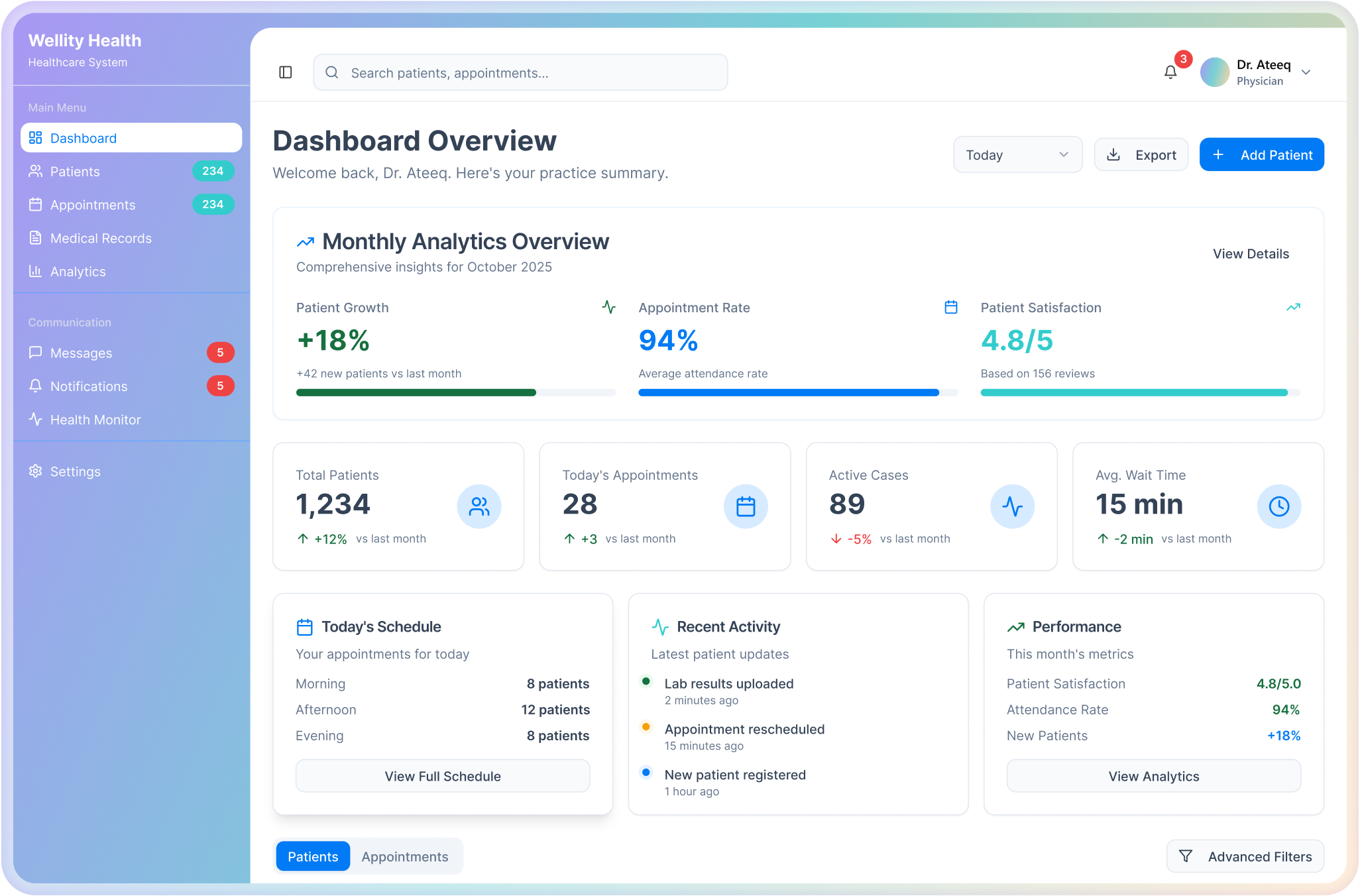Click the Today's Appointments calendar icon

coord(746,506)
